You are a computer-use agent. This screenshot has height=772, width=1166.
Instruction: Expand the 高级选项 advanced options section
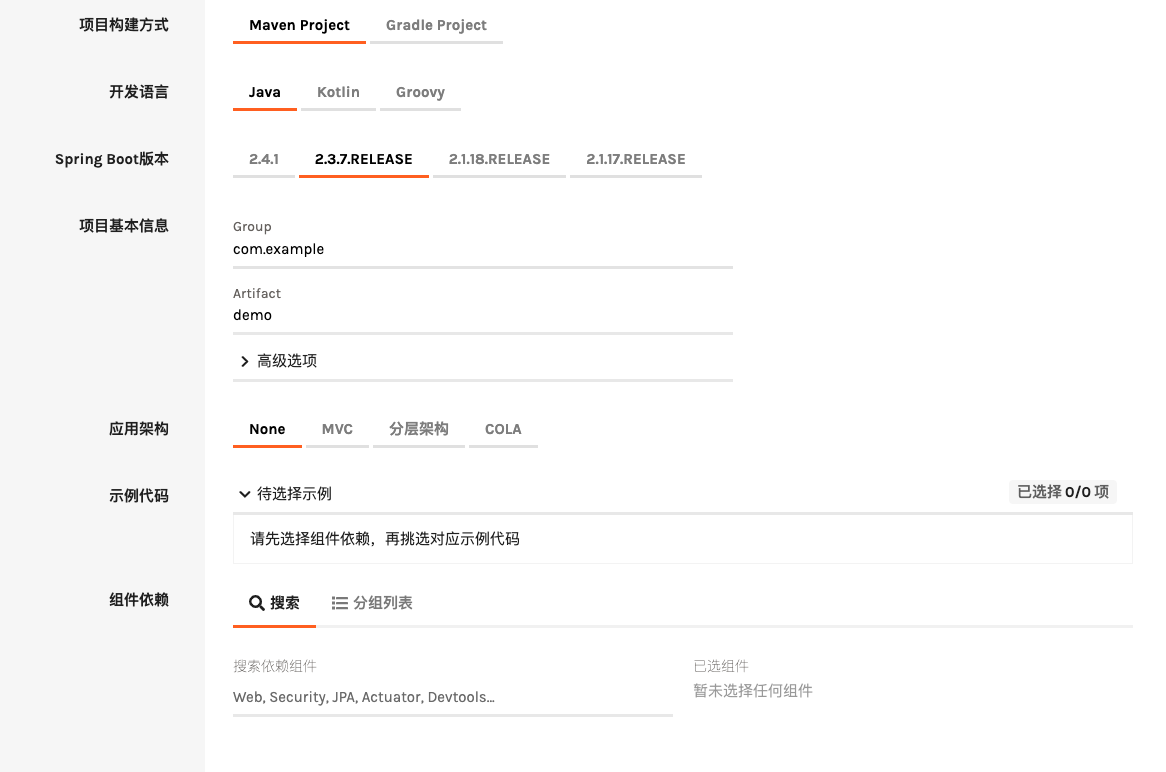coord(483,361)
